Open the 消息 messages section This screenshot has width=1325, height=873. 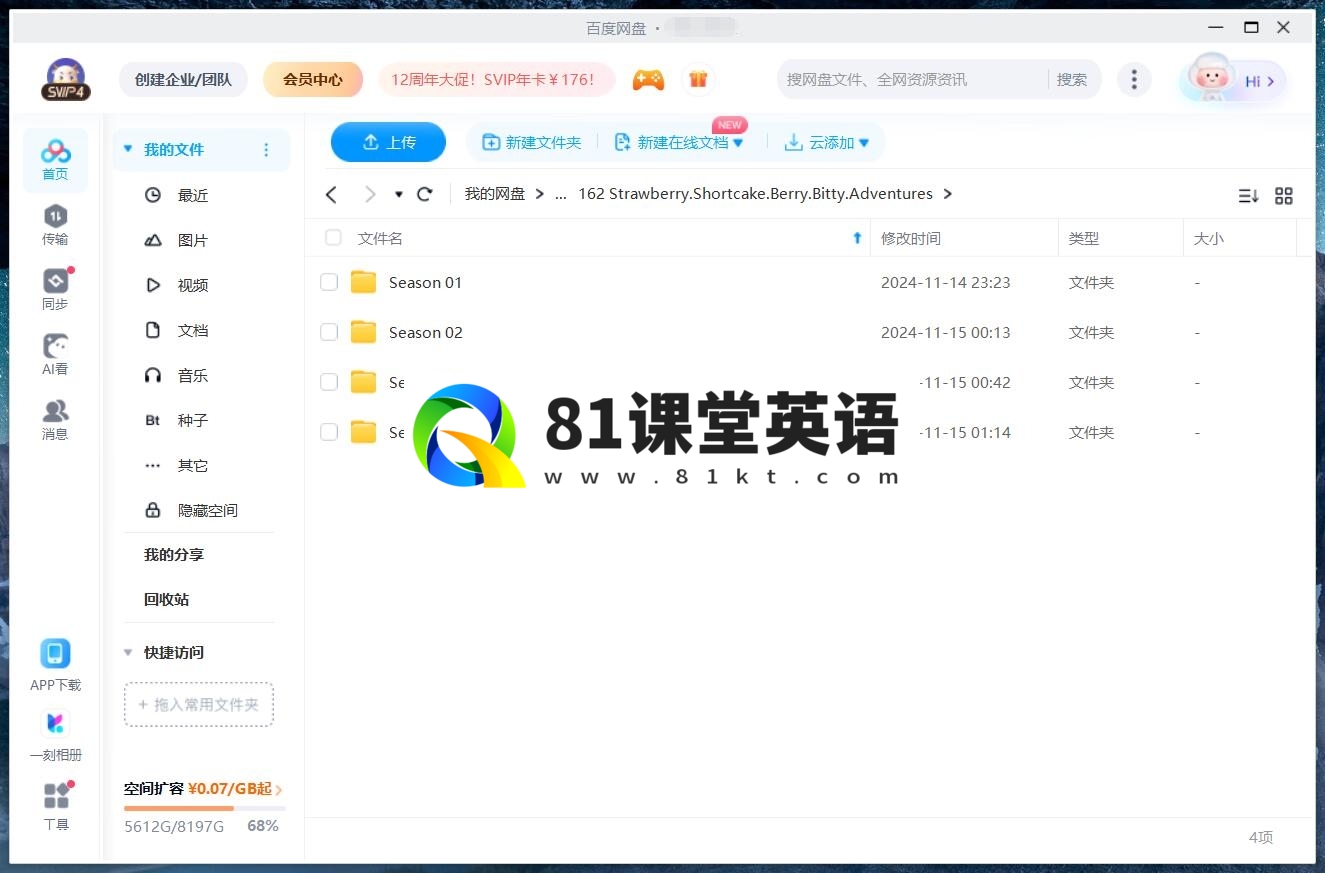[55, 420]
